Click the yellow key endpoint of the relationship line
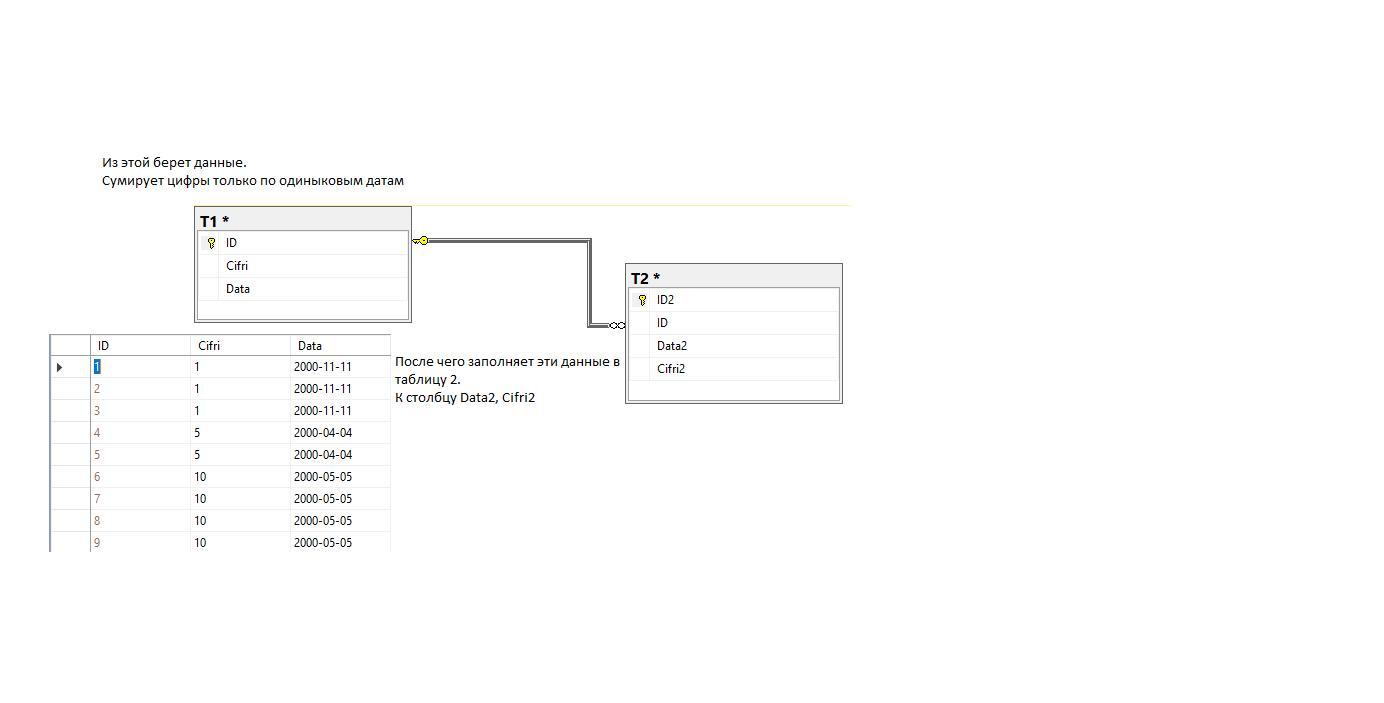The height and width of the screenshot is (703, 1384). (x=422, y=241)
